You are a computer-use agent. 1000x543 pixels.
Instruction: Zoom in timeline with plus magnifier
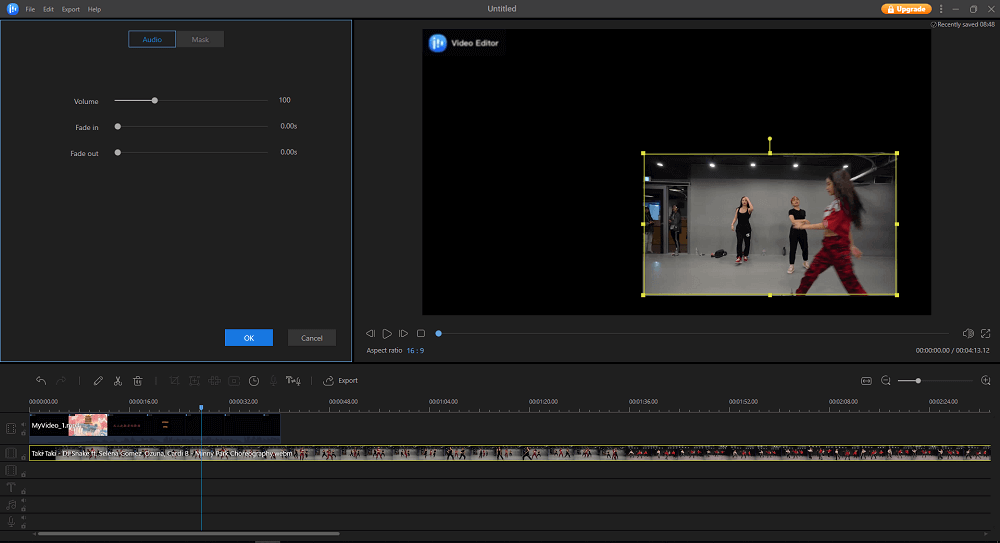coord(986,381)
